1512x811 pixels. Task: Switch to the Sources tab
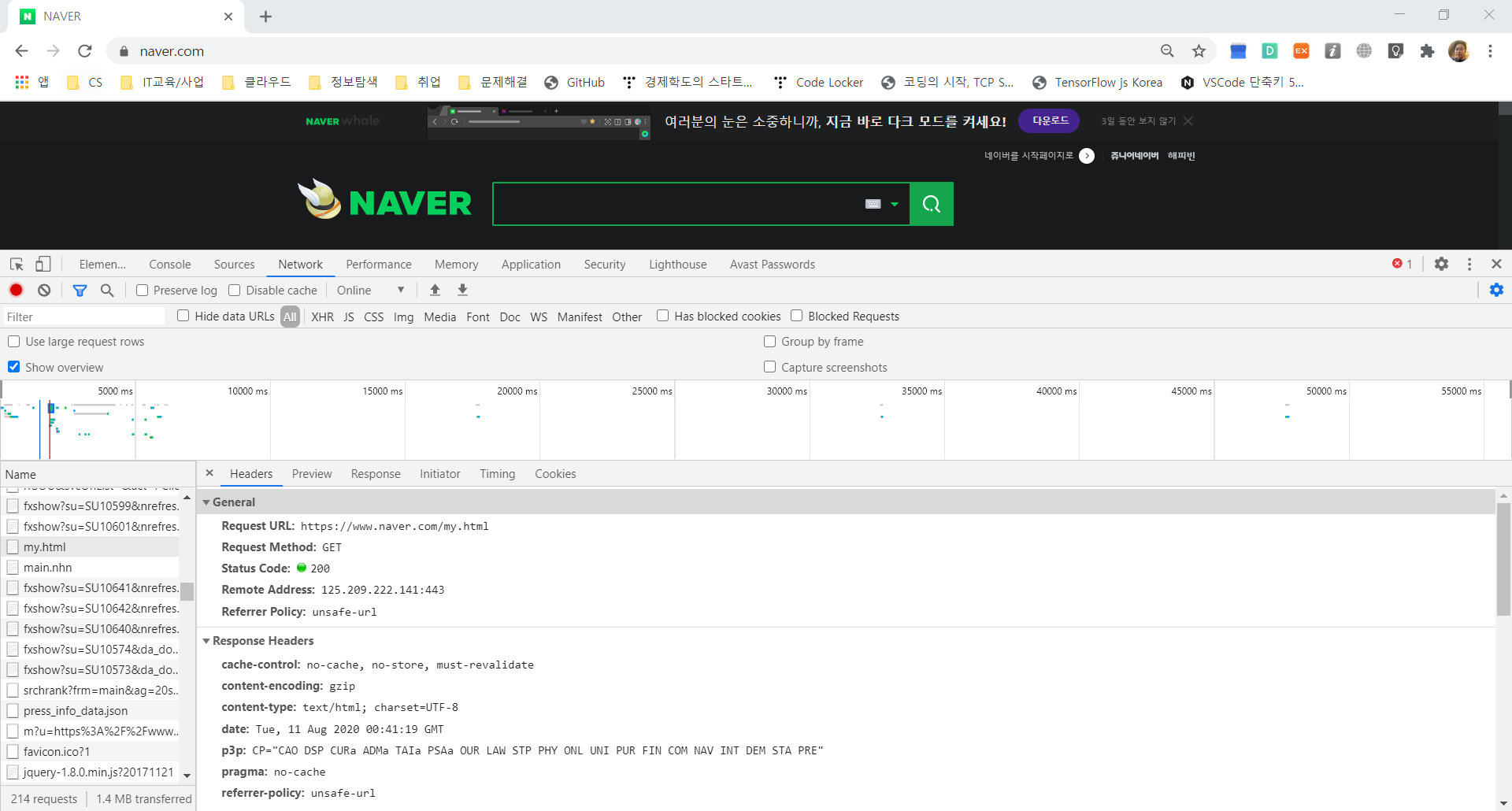pyautogui.click(x=234, y=265)
